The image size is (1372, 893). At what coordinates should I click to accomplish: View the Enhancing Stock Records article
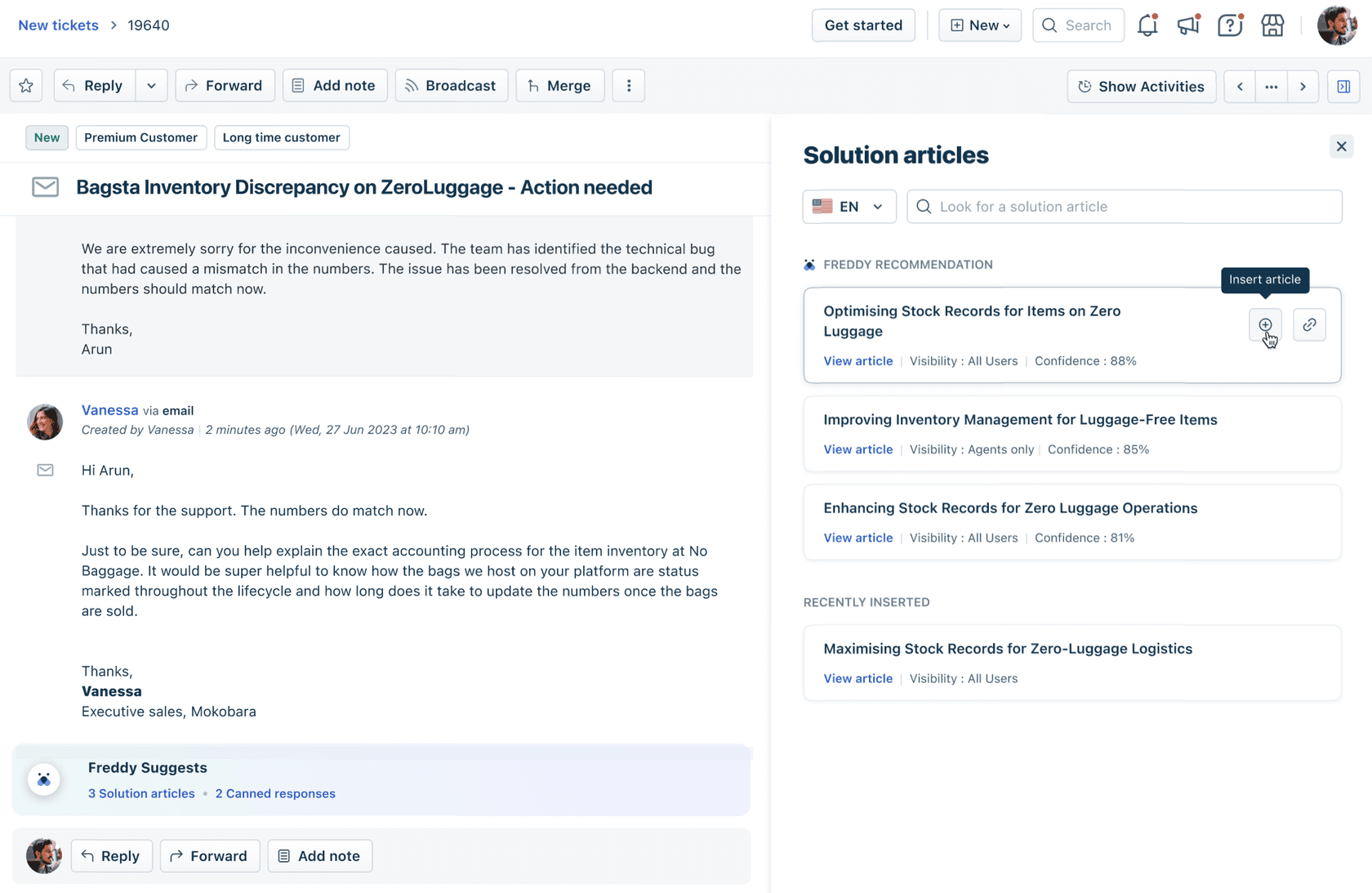pyautogui.click(x=857, y=538)
